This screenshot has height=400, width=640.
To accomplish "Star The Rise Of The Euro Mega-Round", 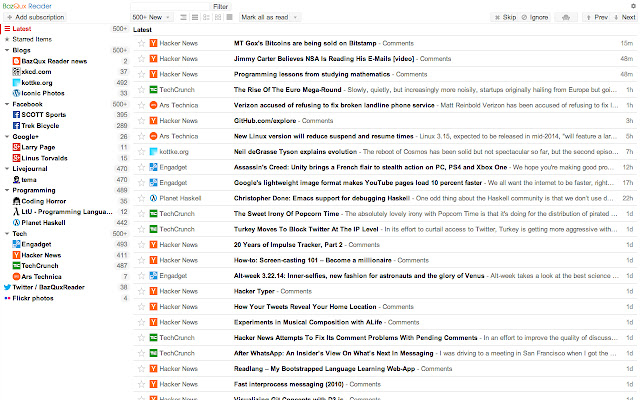I will (x=141, y=90).
